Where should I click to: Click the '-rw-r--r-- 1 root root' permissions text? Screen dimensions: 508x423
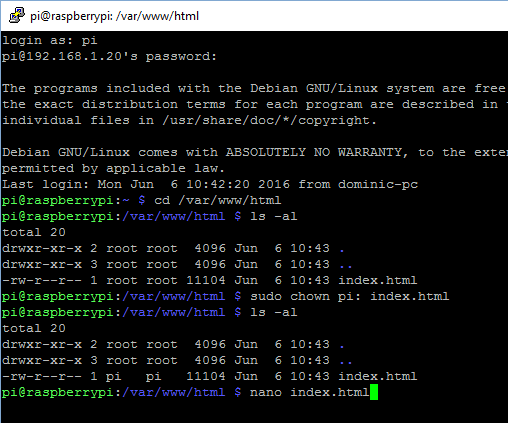point(90,280)
